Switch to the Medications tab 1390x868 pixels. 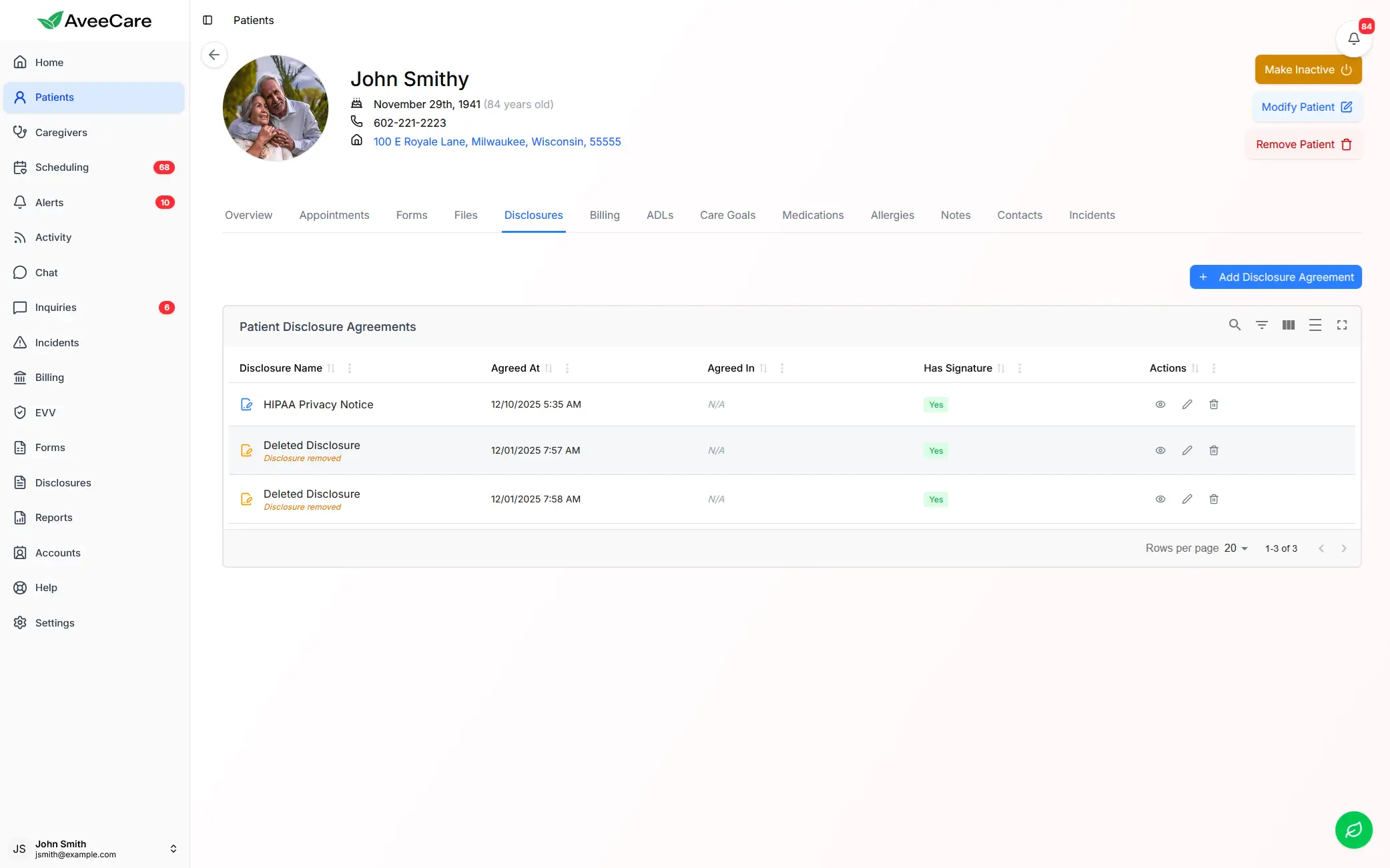(x=813, y=215)
